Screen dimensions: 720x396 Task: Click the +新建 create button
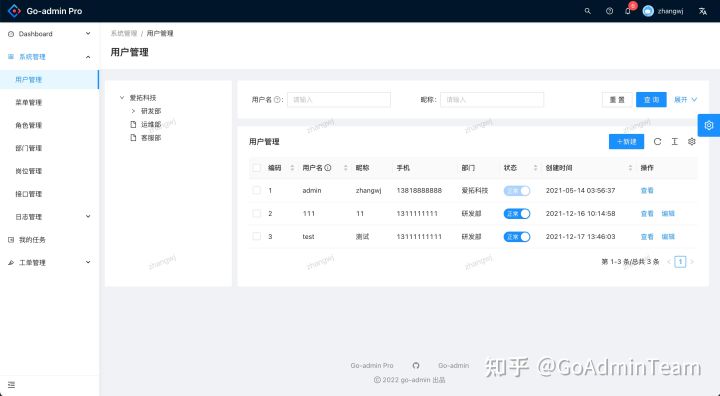point(626,141)
